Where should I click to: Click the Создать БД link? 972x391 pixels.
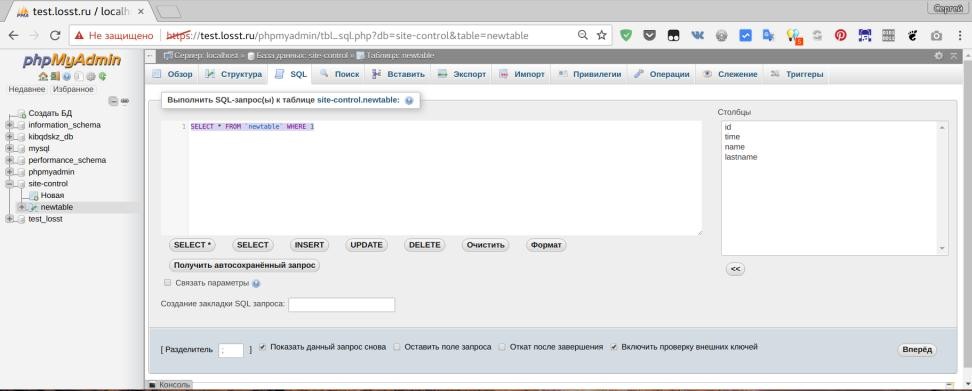[x=50, y=113]
